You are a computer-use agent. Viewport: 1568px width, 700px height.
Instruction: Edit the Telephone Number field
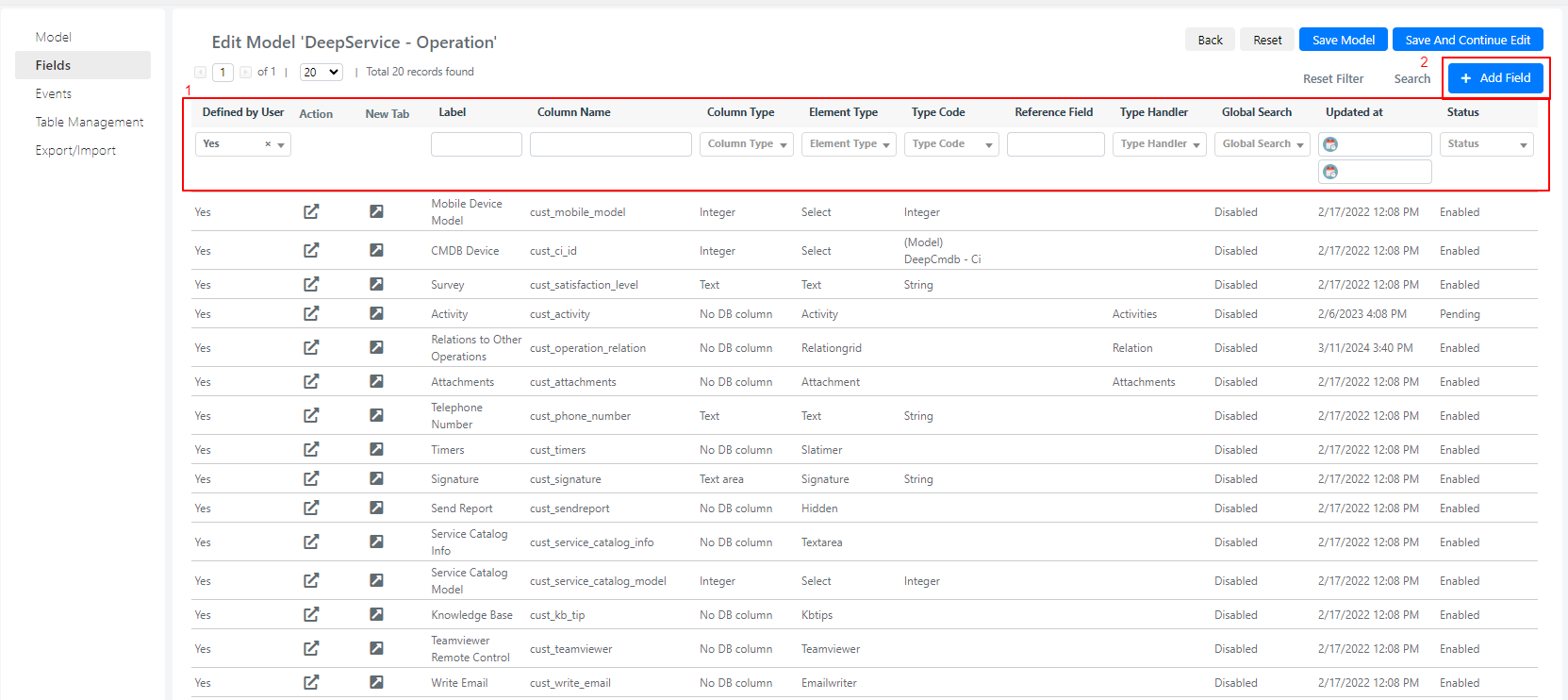click(x=311, y=415)
